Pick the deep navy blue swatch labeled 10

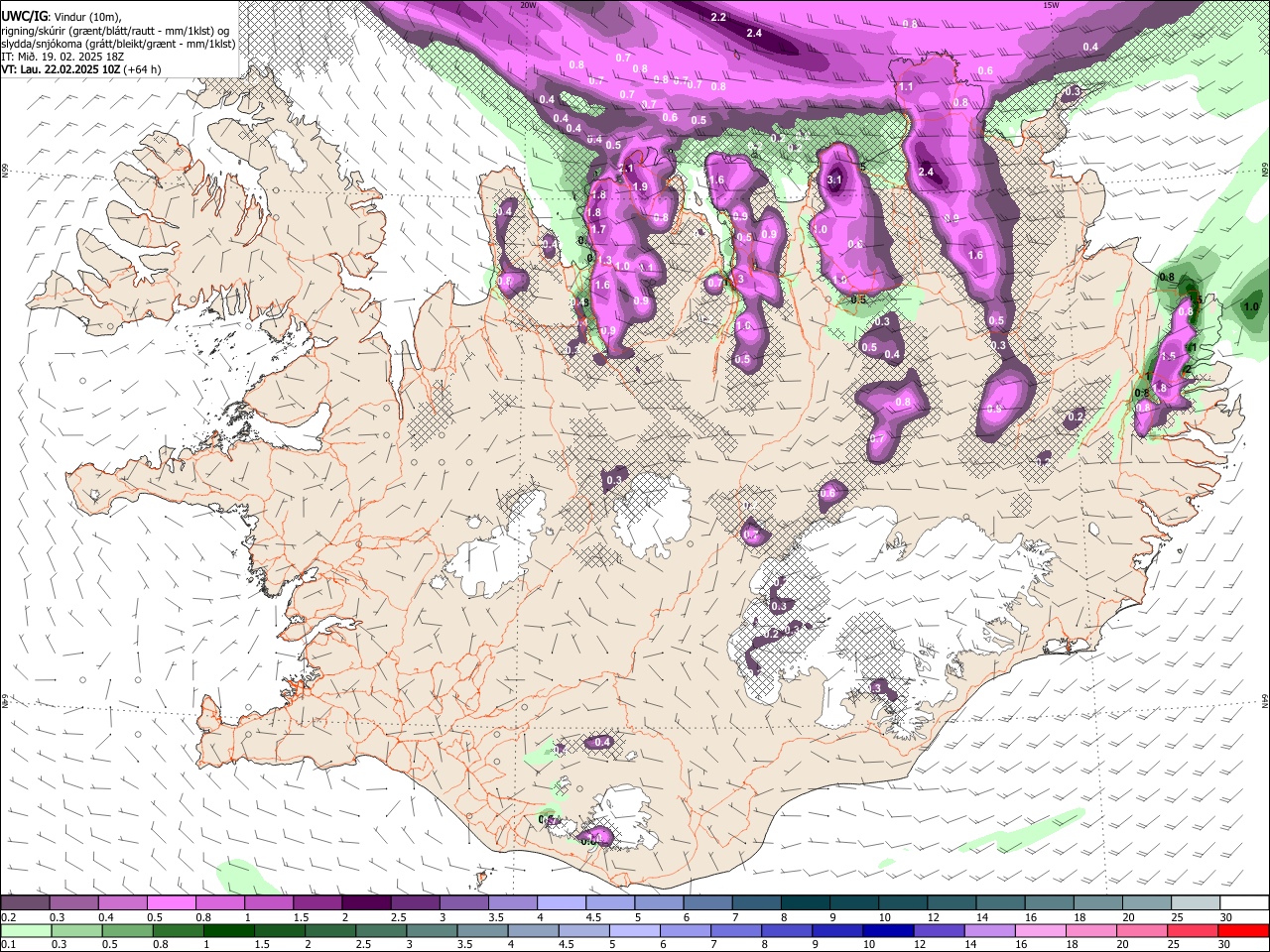[889, 930]
